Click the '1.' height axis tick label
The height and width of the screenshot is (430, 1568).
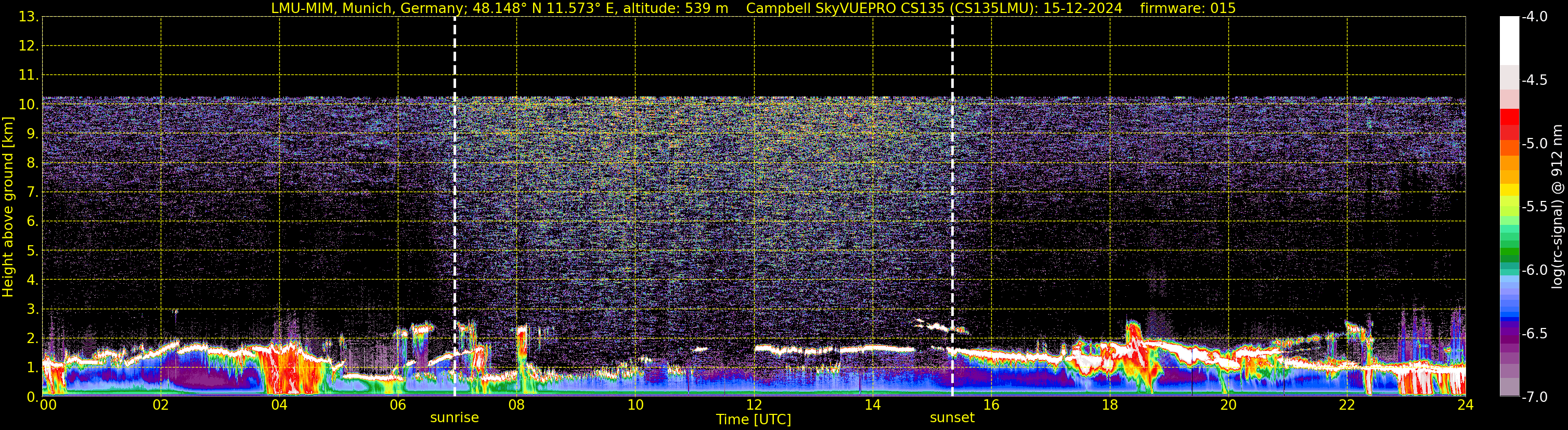(32, 368)
